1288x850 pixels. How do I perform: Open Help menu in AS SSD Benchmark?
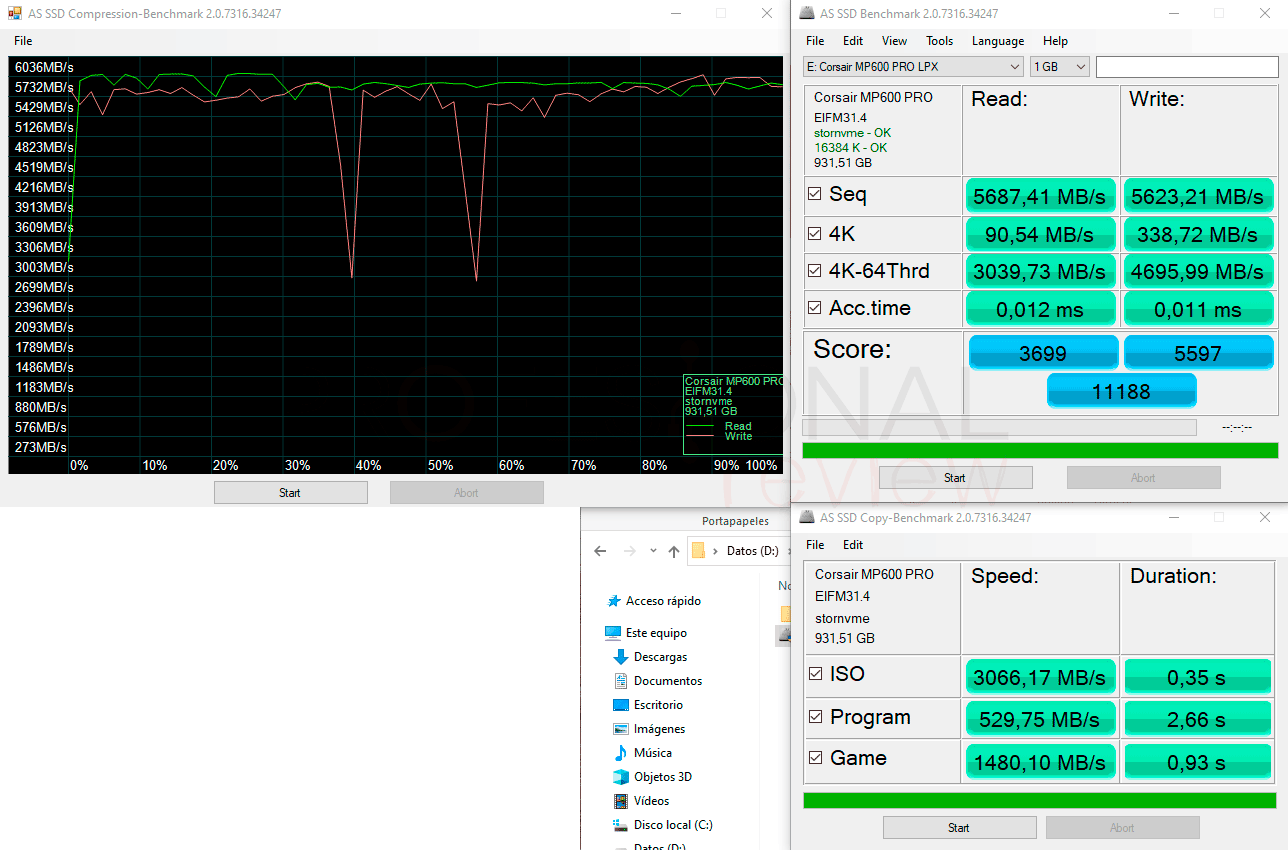click(x=1055, y=41)
